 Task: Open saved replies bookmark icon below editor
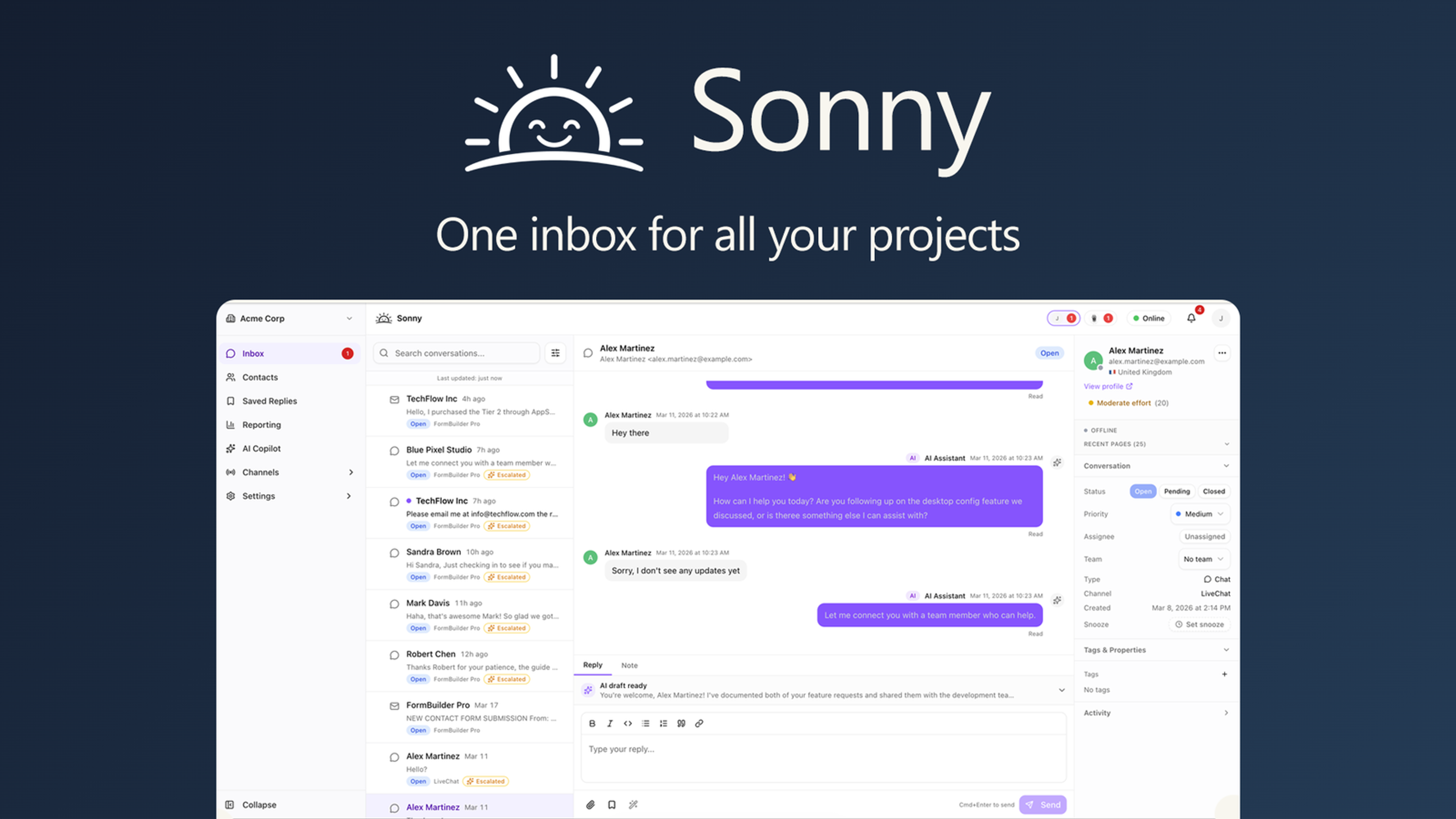[x=612, y=805]
